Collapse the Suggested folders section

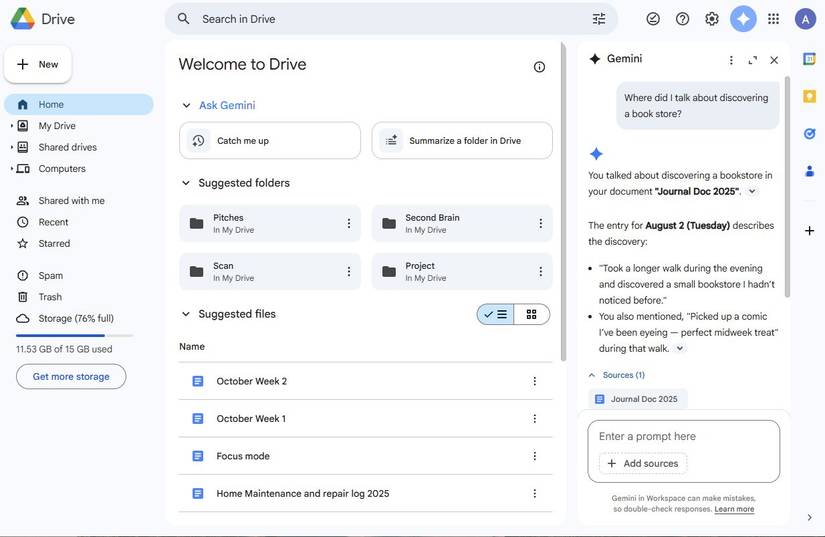click(x=185, y=183)
